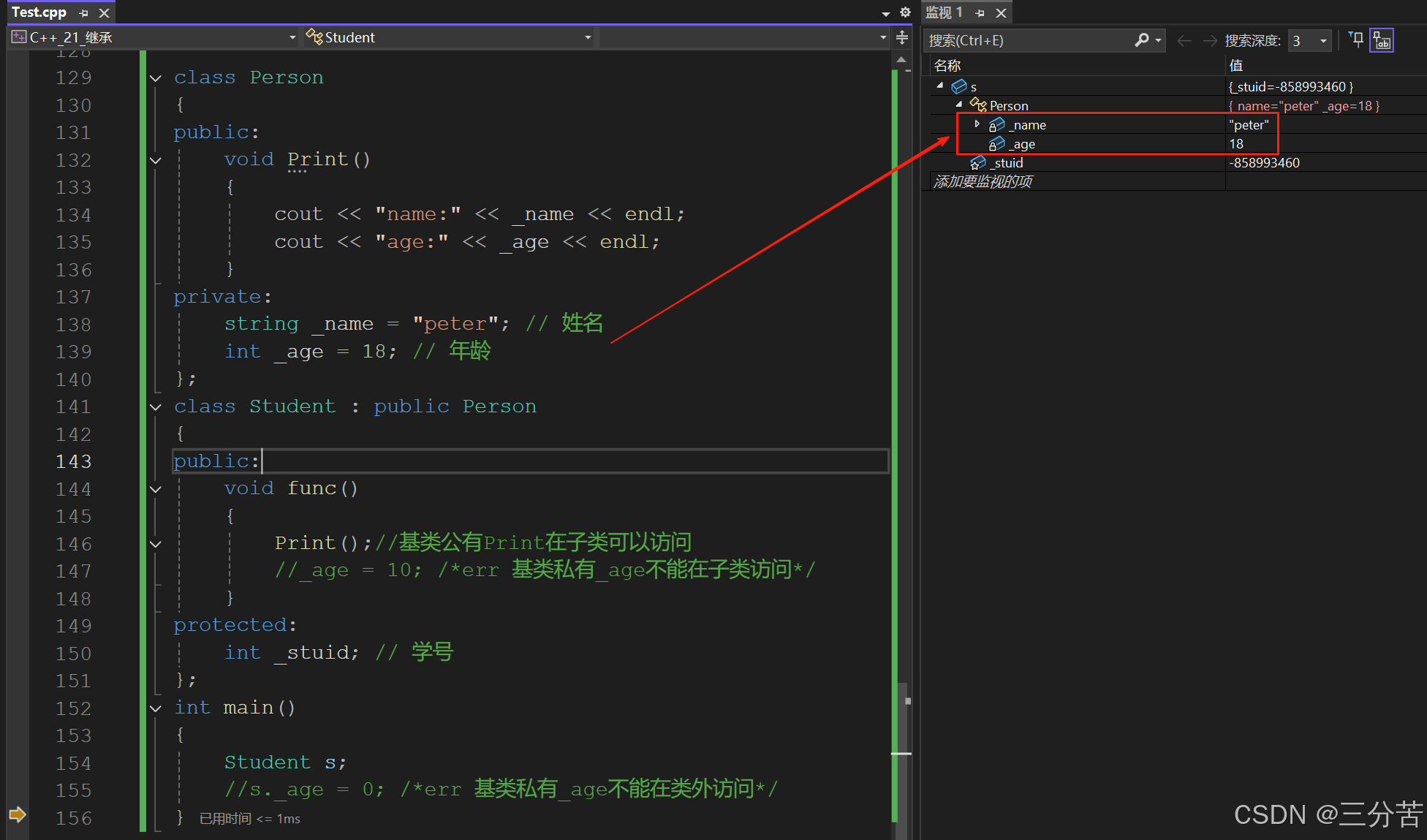1427x840 pixels.
Task: Collapse the class Person code block
Action: click(156, 77)
